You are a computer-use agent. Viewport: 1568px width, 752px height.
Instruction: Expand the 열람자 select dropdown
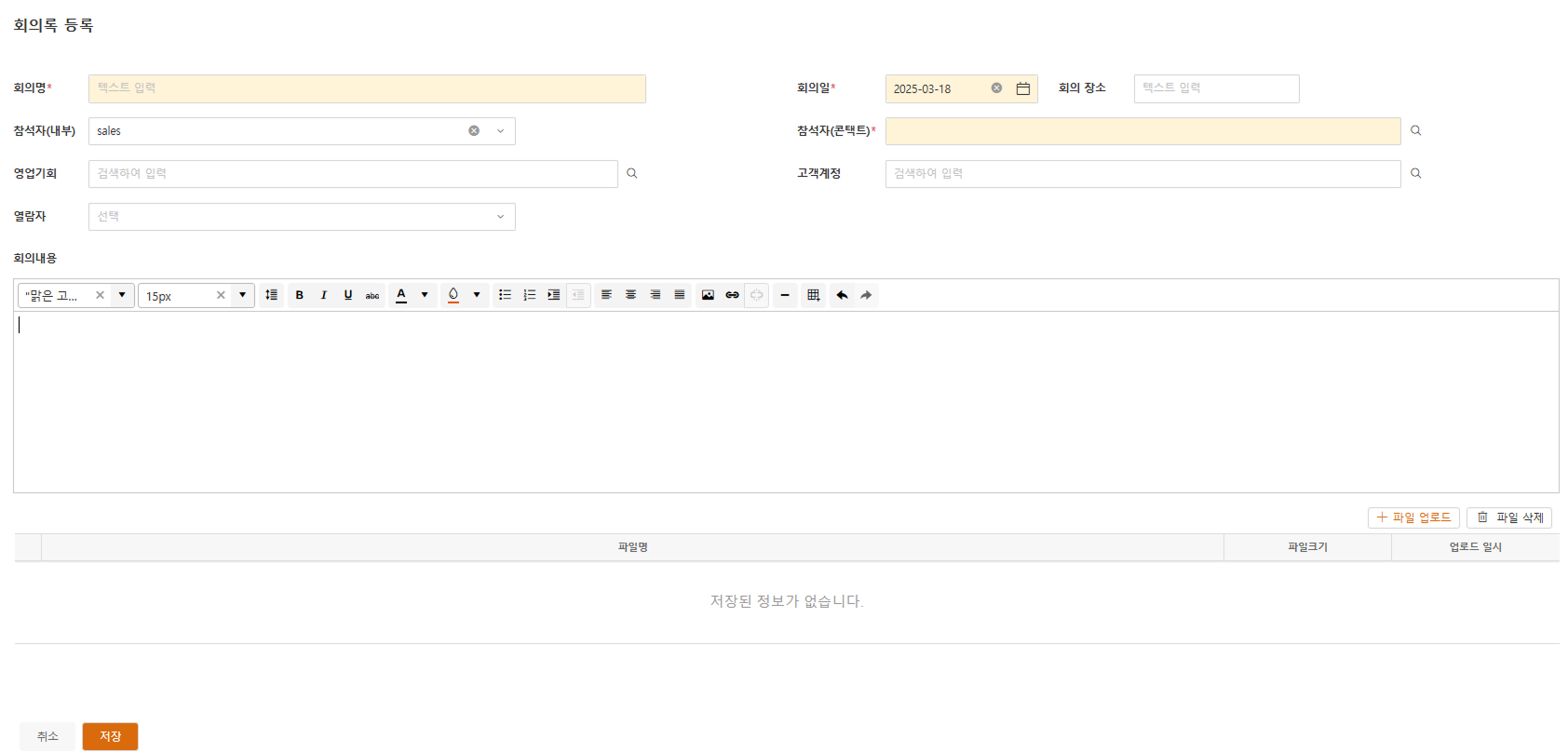(500, 217)
